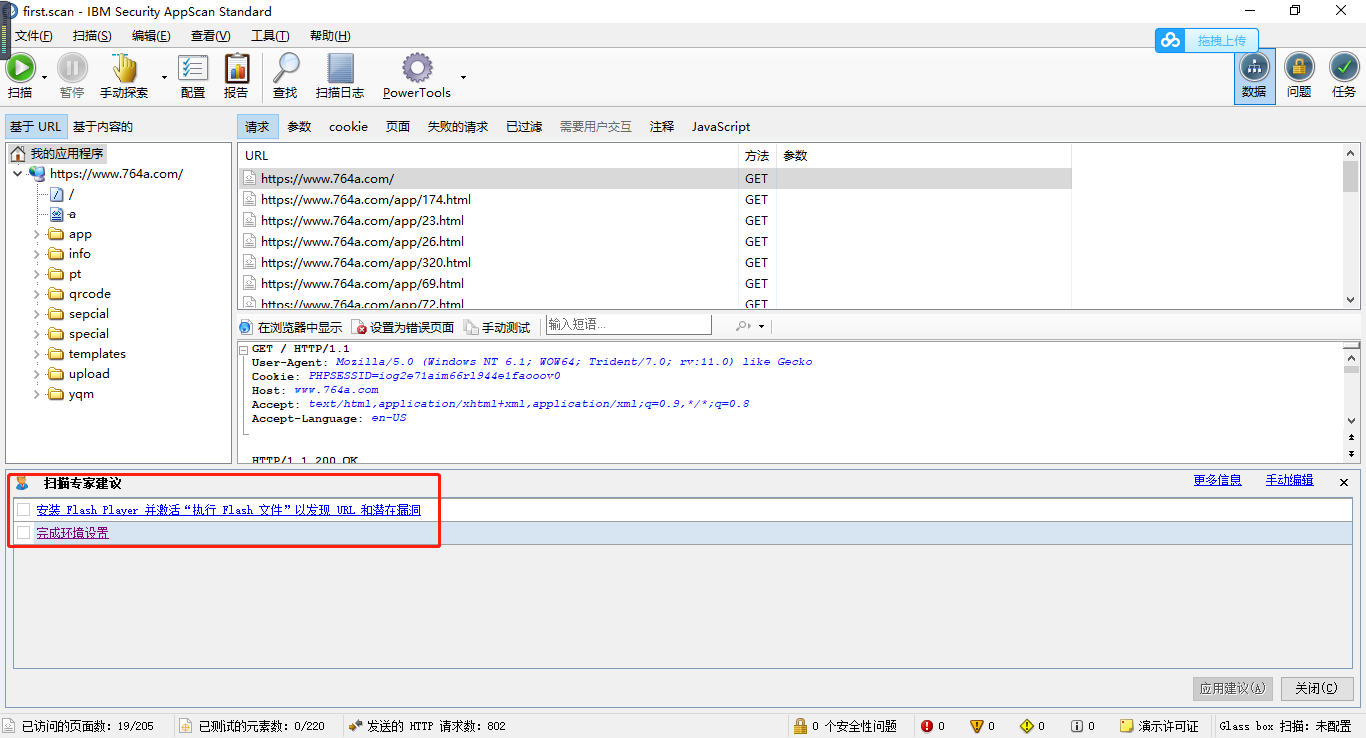Image resolution: width=1366 pixels, height=738 pixels.
Task: Click the cloud upload (拖拽上传) widget
Action: click(1206, 40)
